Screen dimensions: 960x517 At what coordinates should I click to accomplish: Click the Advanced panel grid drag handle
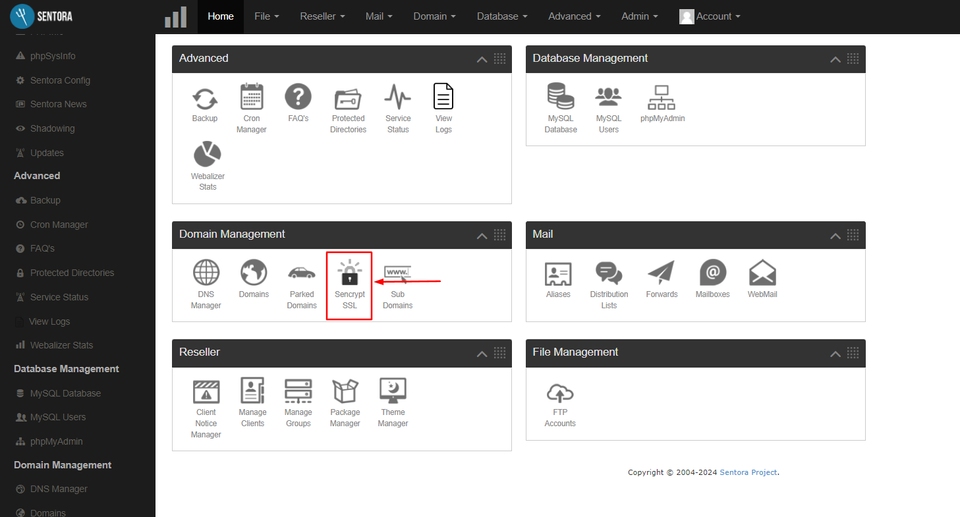point(500,59)
